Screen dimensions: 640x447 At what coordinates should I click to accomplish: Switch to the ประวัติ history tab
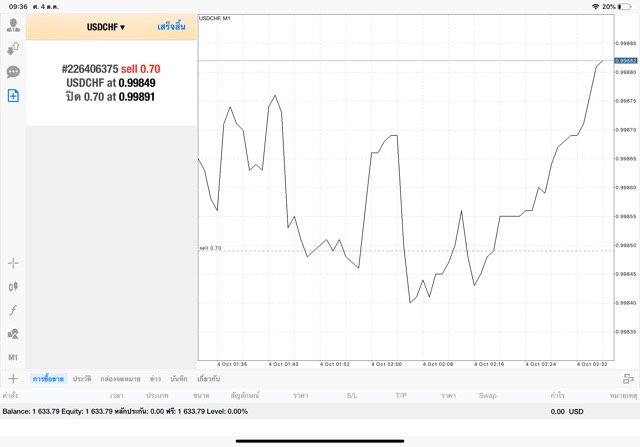point(82,379)
